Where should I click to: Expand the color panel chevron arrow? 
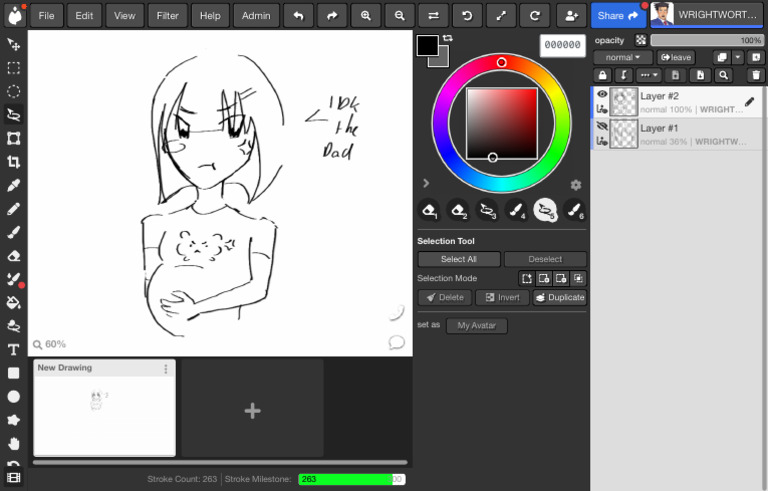pyautogui.click(x=426, y=183)
